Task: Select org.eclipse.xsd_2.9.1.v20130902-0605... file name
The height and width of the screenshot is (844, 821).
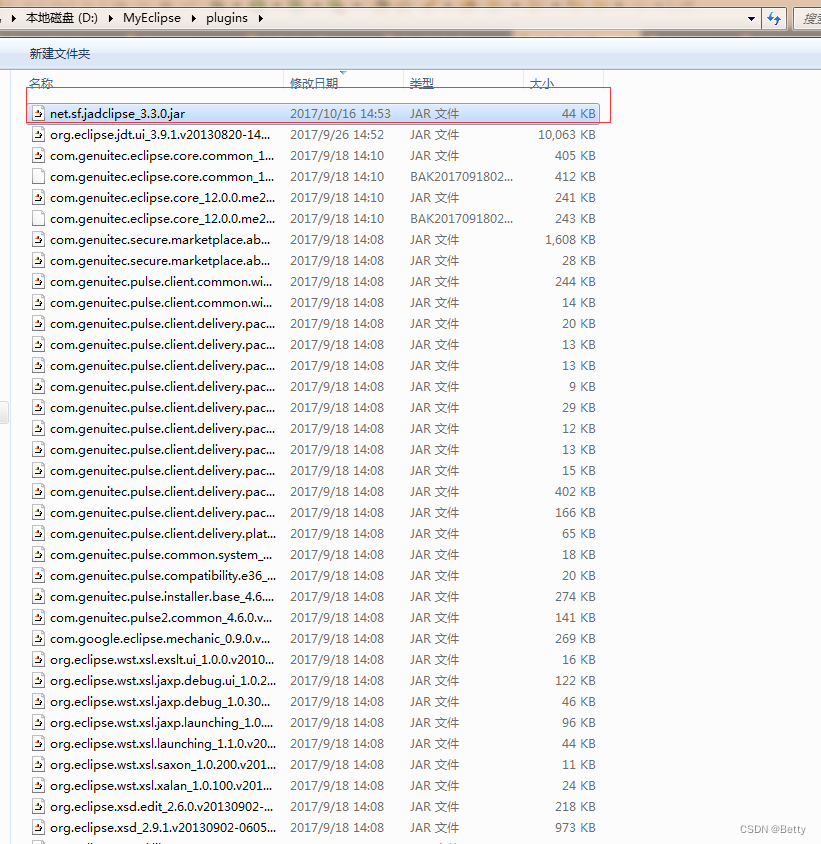Action: coord(163,827)
